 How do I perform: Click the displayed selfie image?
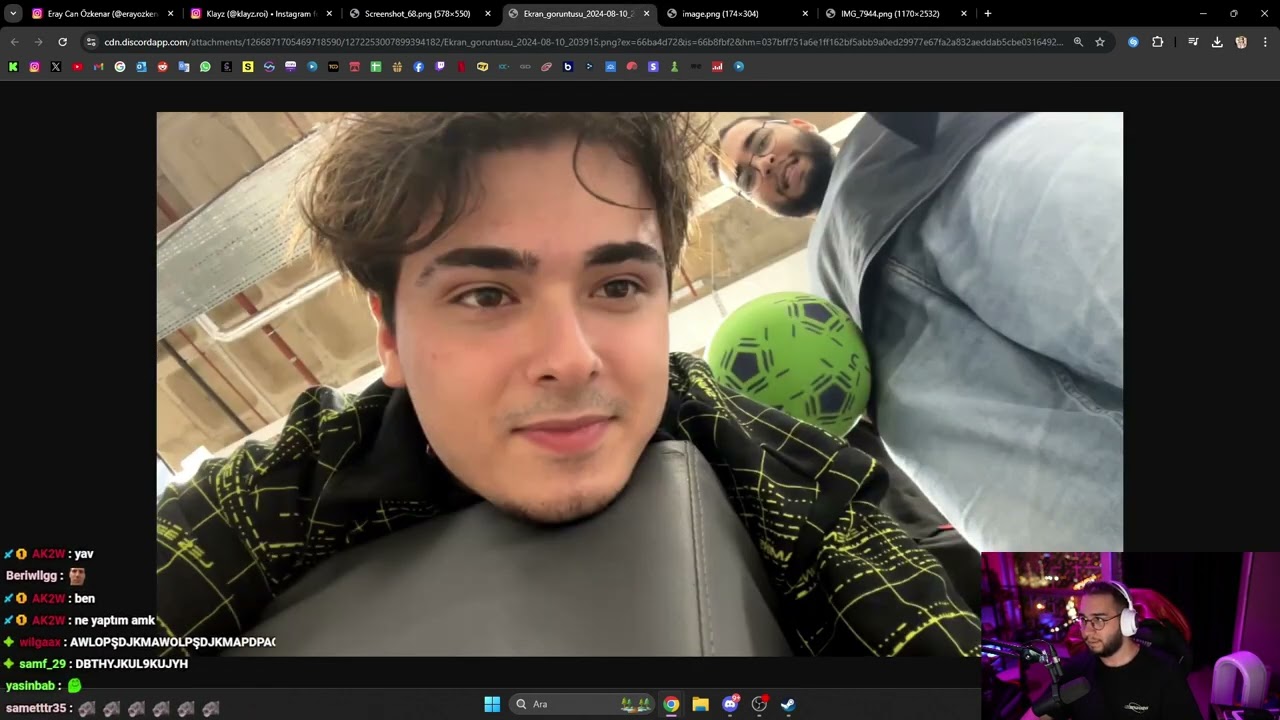pyautogui.click(x=640, y=384)
